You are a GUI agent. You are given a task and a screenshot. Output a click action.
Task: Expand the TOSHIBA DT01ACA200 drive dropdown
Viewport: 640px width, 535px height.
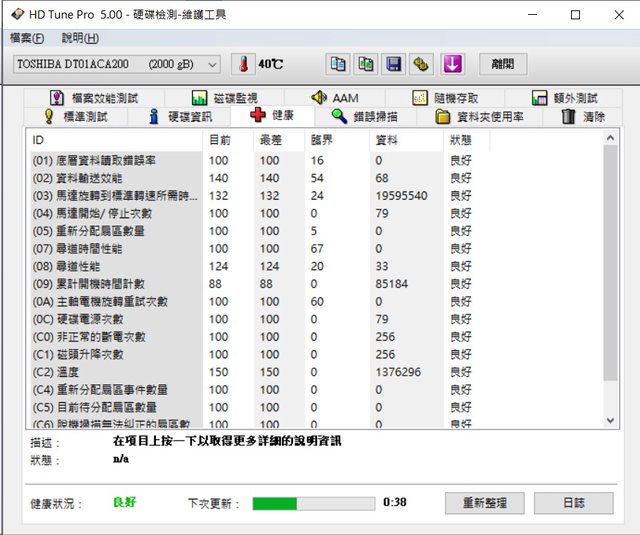211,64
